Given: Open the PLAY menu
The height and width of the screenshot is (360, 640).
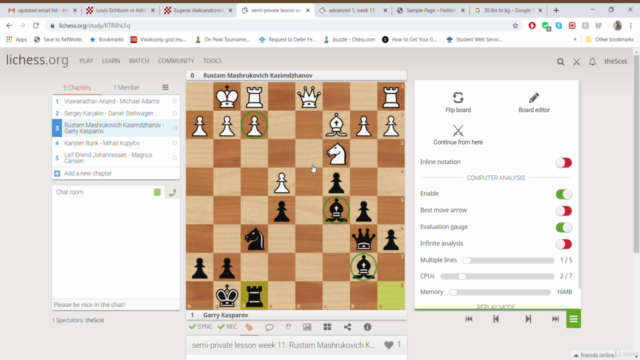Looking at the screenshot, I should point(86,61).
